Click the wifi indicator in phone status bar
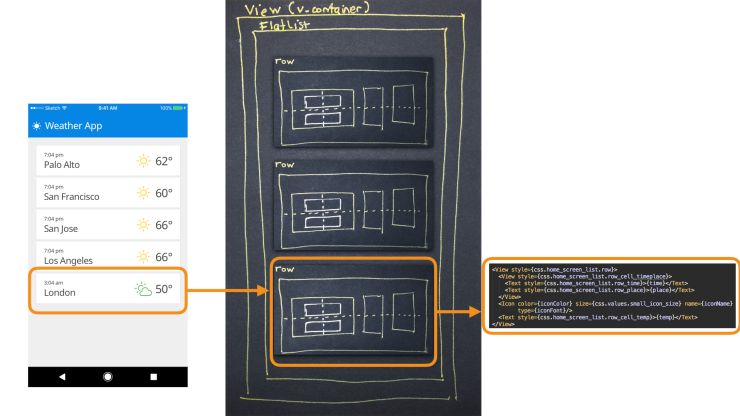The height and width of the screenshot is (416, 740). point(65,108)
